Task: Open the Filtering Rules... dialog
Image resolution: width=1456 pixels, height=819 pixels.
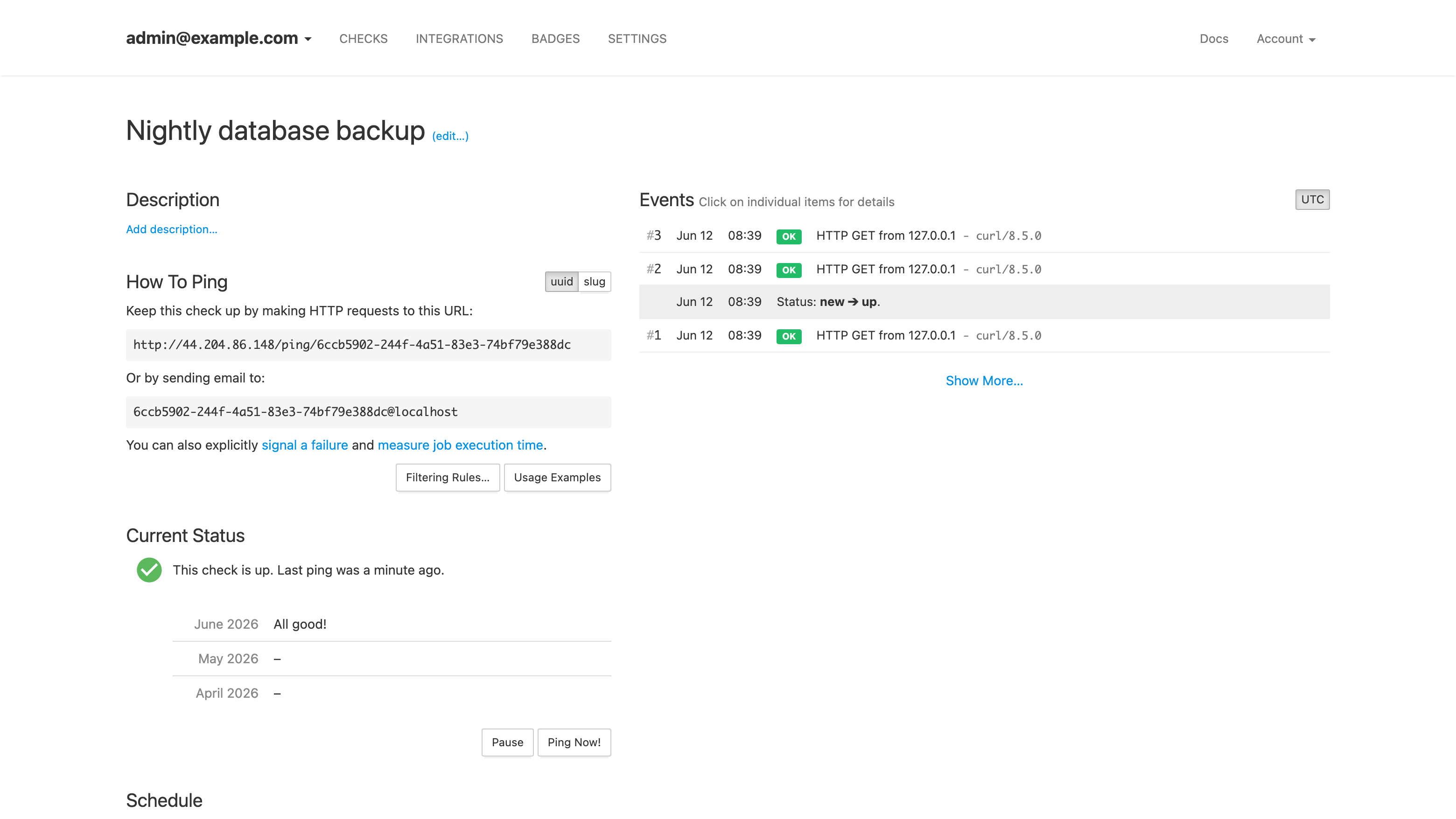Action: (x=448, y=477)
